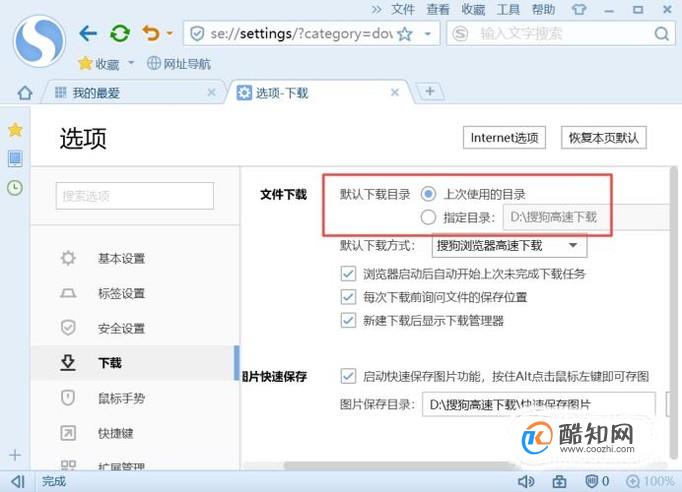Click the orange undo-close arrow
This screenshot has height=492, width=682.
point(151,33)
